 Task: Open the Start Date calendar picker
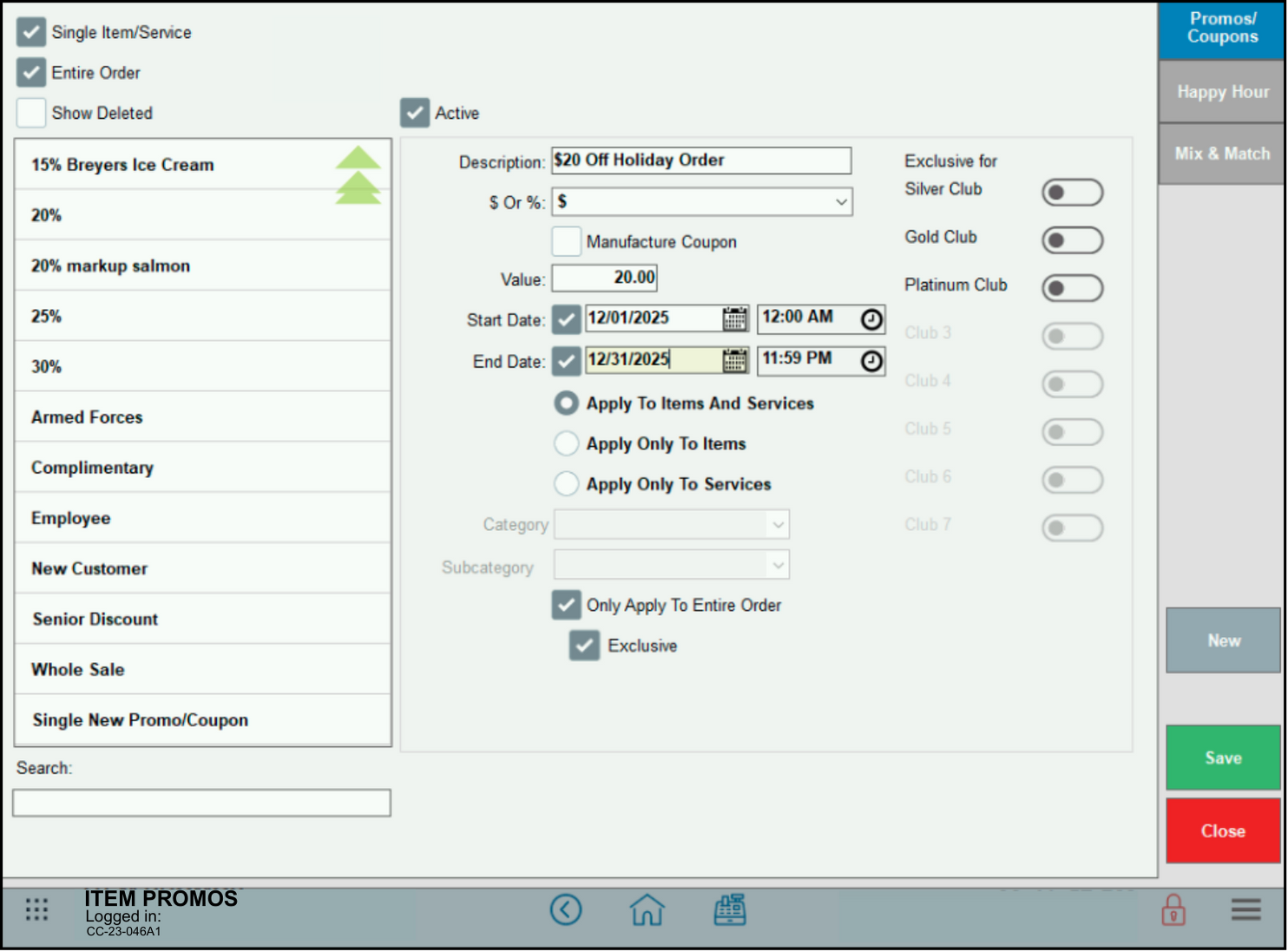tap(734, 319)
